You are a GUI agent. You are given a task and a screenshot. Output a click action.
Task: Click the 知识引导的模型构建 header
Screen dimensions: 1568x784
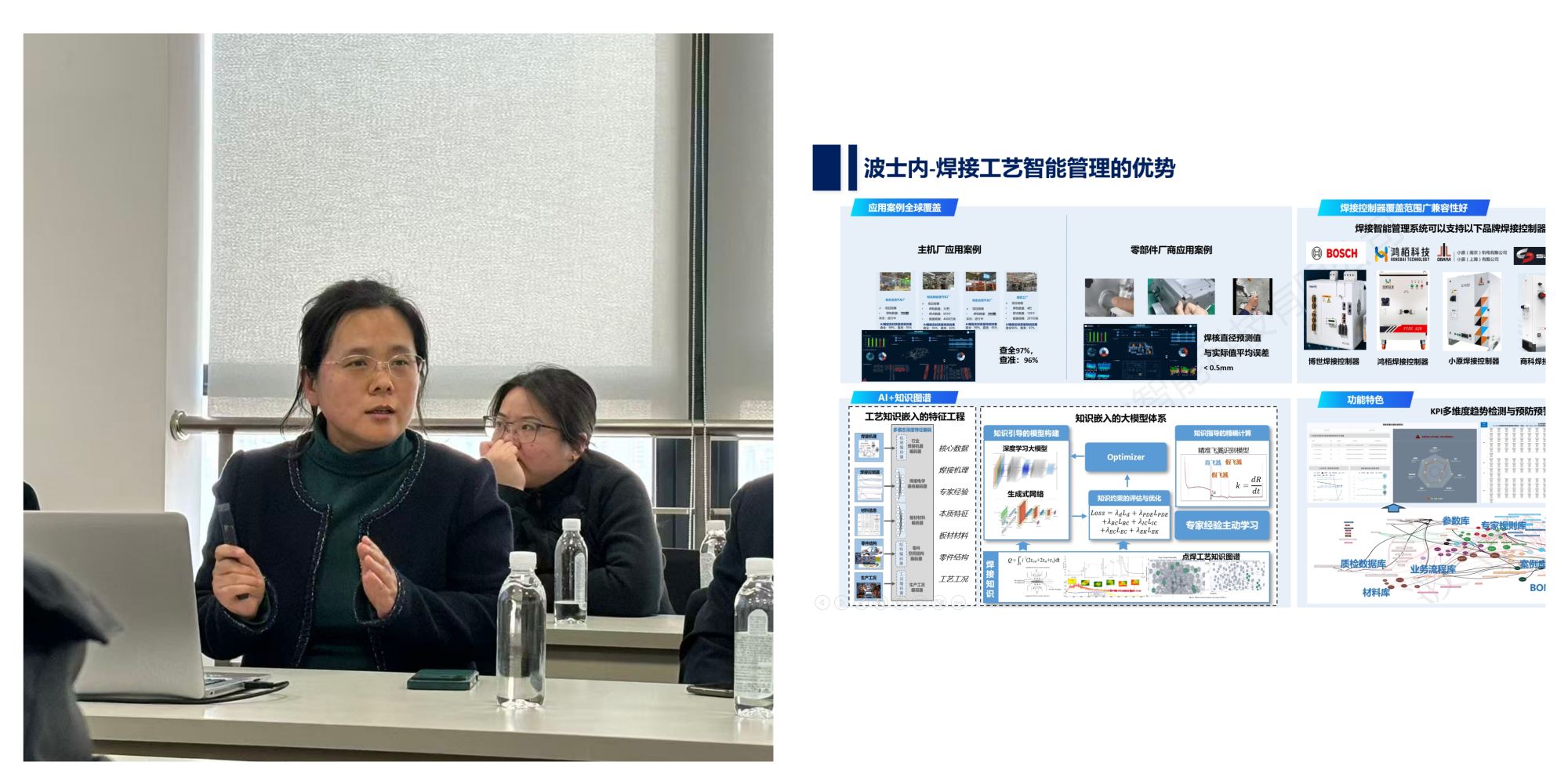click(x=1026, y=433)
